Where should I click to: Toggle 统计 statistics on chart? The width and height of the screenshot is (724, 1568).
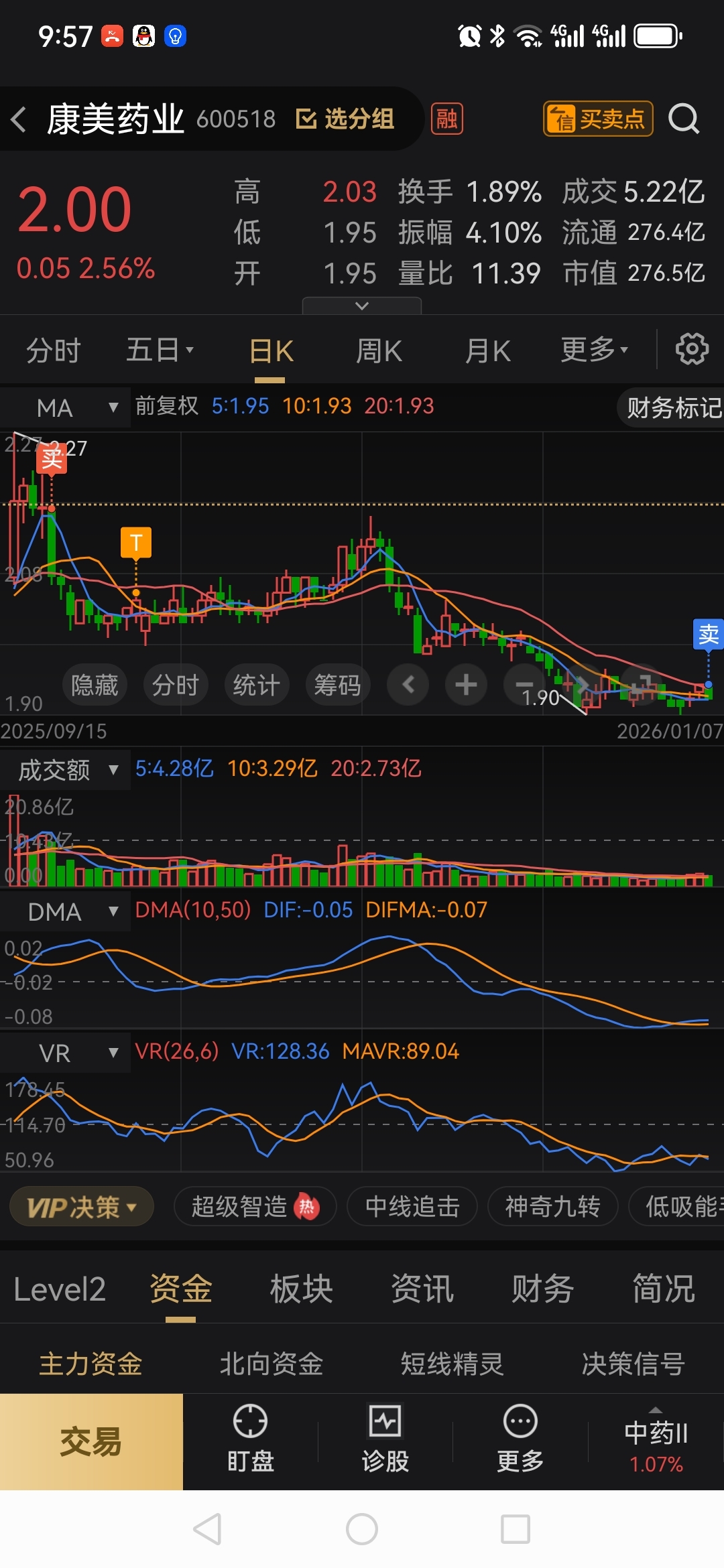tap(257, 685)
